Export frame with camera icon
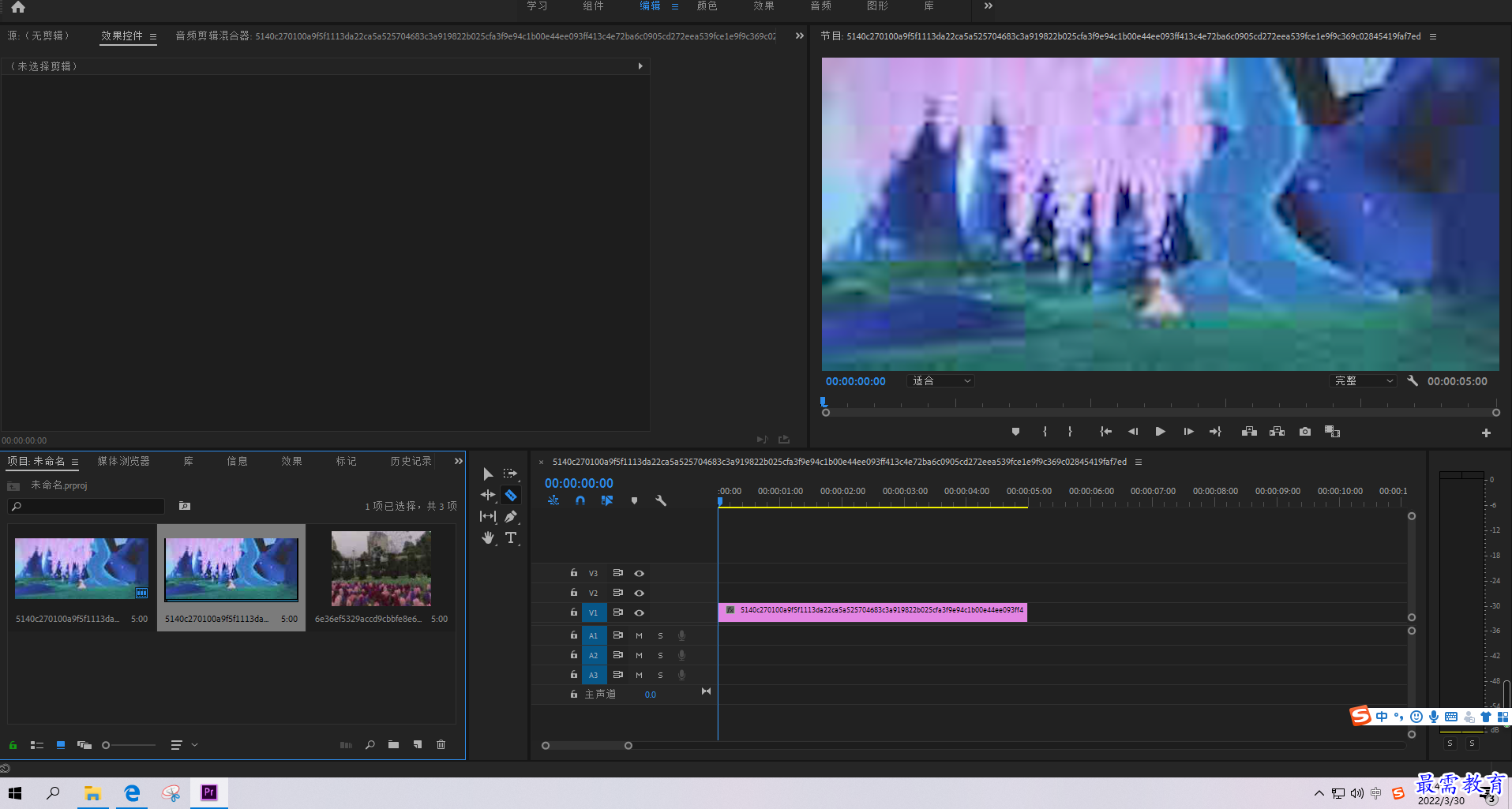This screenshot has height=809, width=1512. (x=1305, y=432)
